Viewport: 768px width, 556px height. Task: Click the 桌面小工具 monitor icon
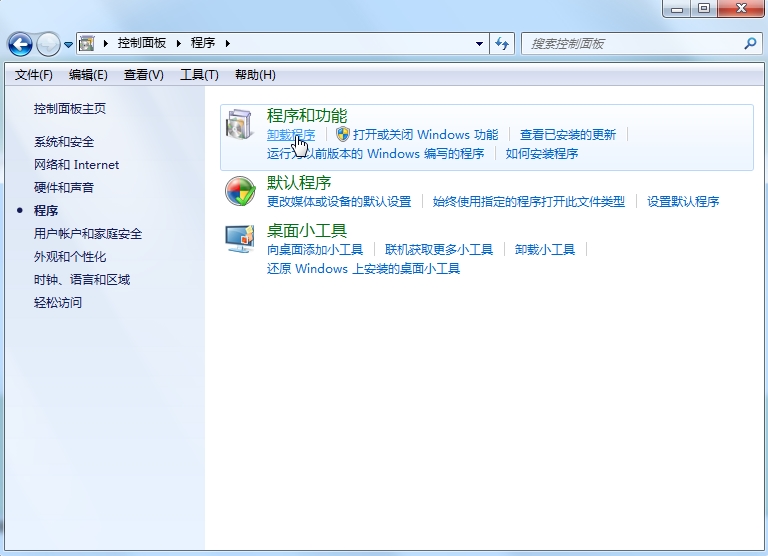pos(240,239)
